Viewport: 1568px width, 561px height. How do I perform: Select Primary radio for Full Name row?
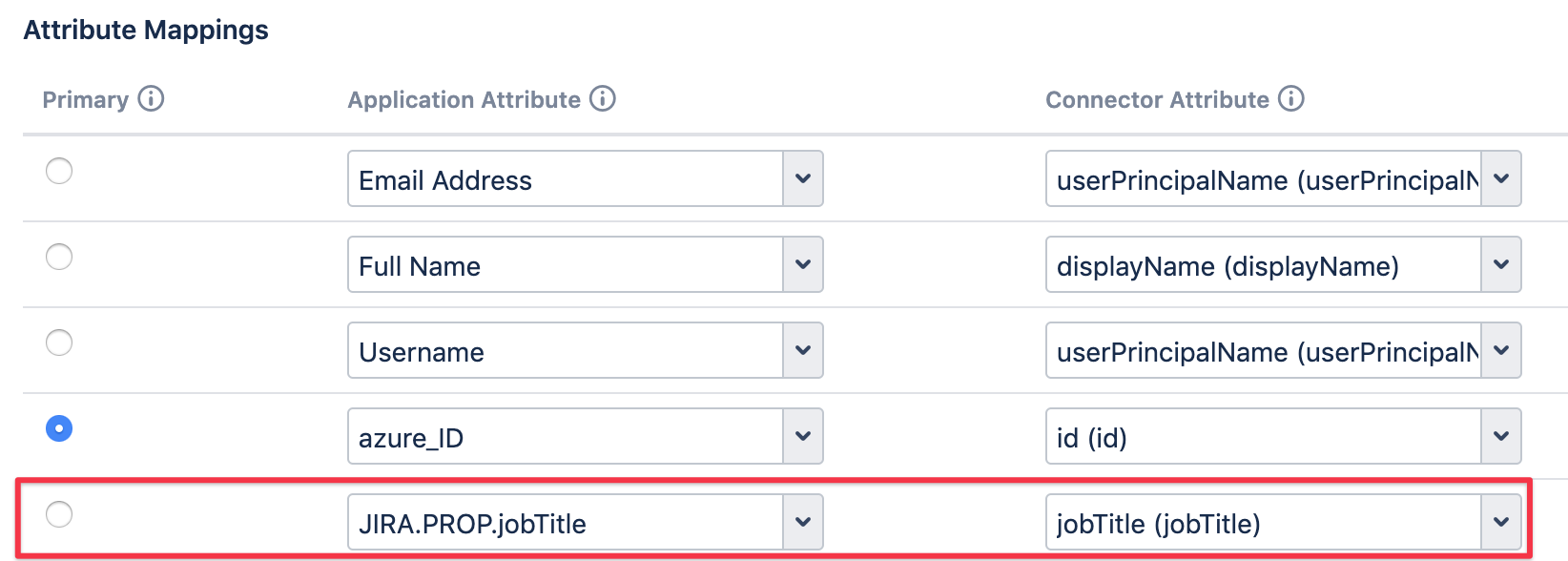pos(59,257)
